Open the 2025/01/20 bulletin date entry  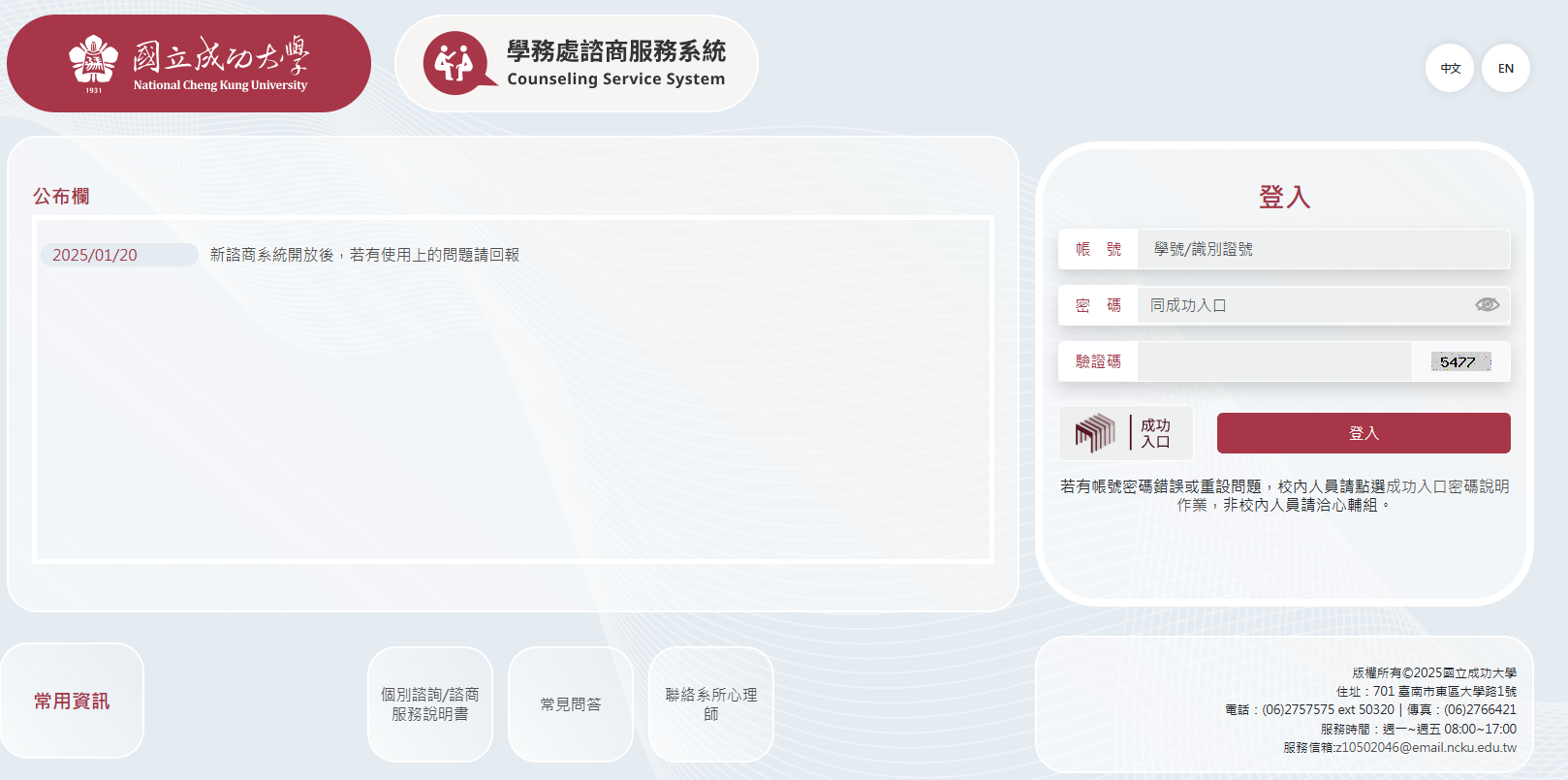(x=95, y=255)
